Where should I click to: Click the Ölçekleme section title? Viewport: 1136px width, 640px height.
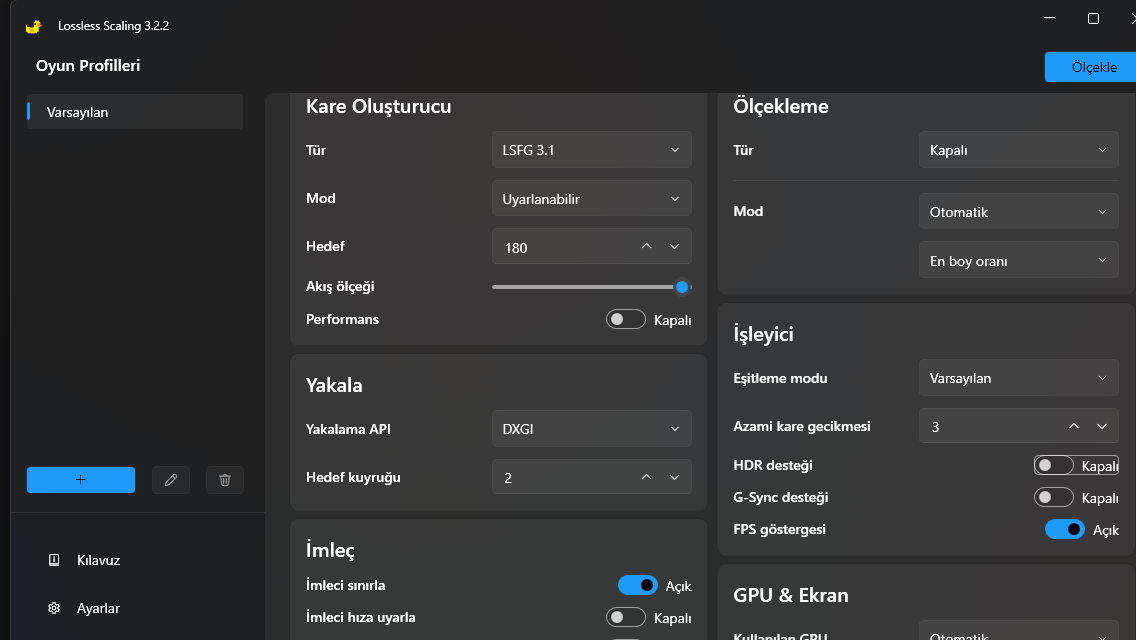[x=780, y=107]
